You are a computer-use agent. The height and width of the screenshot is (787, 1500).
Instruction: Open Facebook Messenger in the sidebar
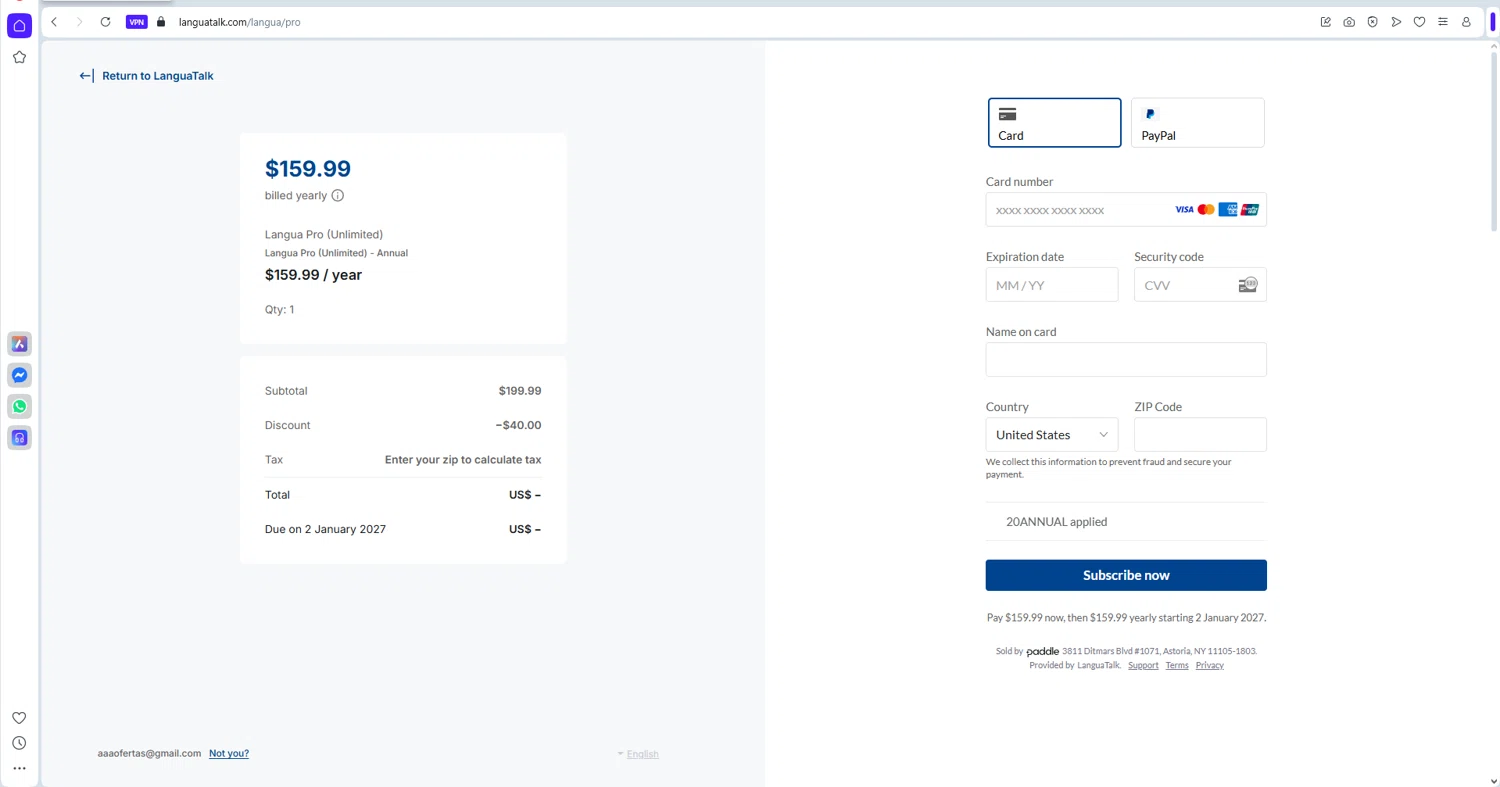pos(19,375)
